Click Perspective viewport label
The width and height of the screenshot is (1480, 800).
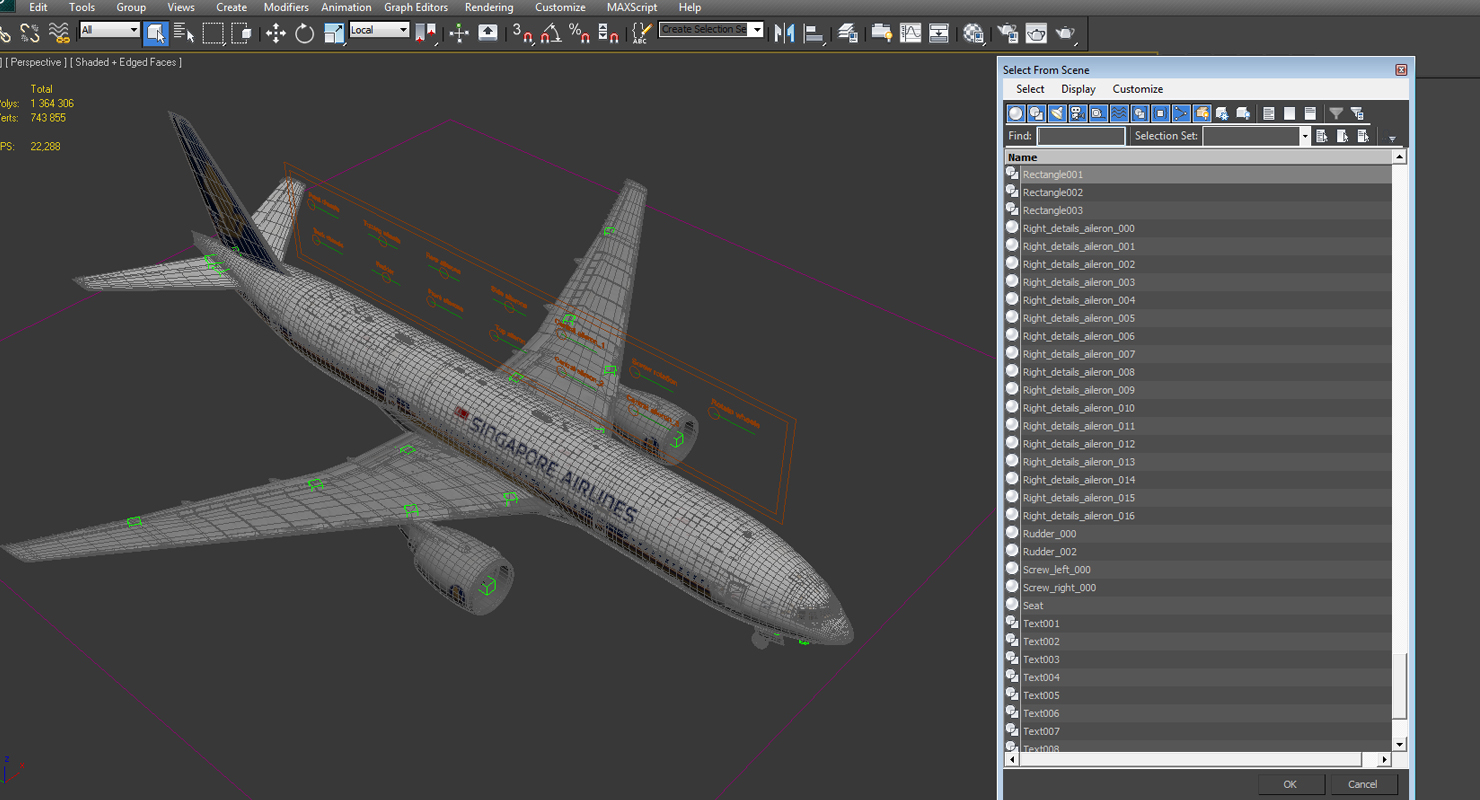37,62
